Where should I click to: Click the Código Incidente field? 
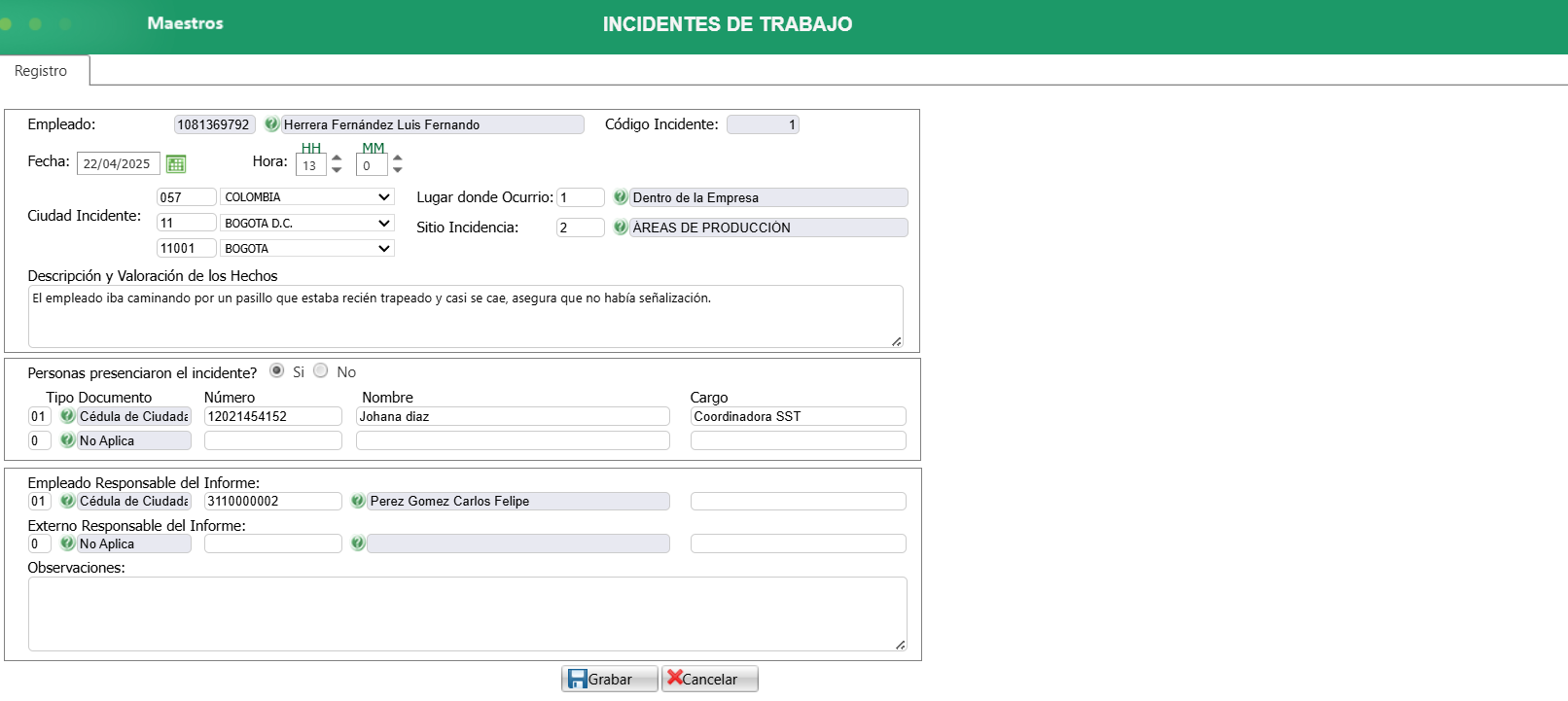[x=763, y=124]
